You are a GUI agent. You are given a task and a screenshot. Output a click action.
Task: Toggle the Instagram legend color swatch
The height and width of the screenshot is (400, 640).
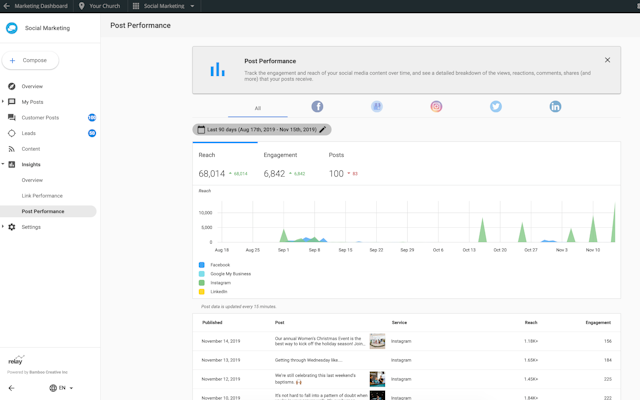[x=202, y=283]
